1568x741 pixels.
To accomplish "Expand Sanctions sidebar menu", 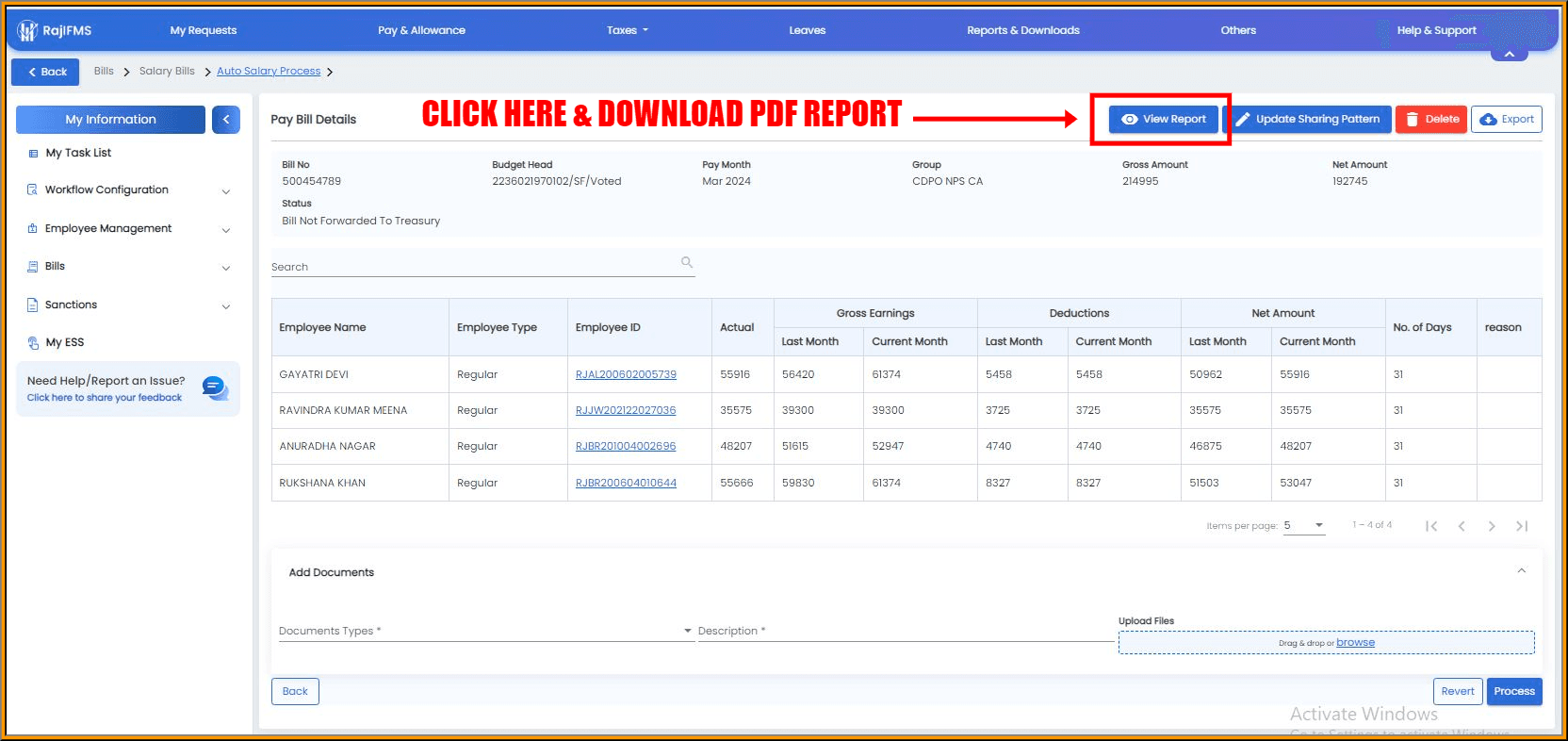I will pos(226,306).
